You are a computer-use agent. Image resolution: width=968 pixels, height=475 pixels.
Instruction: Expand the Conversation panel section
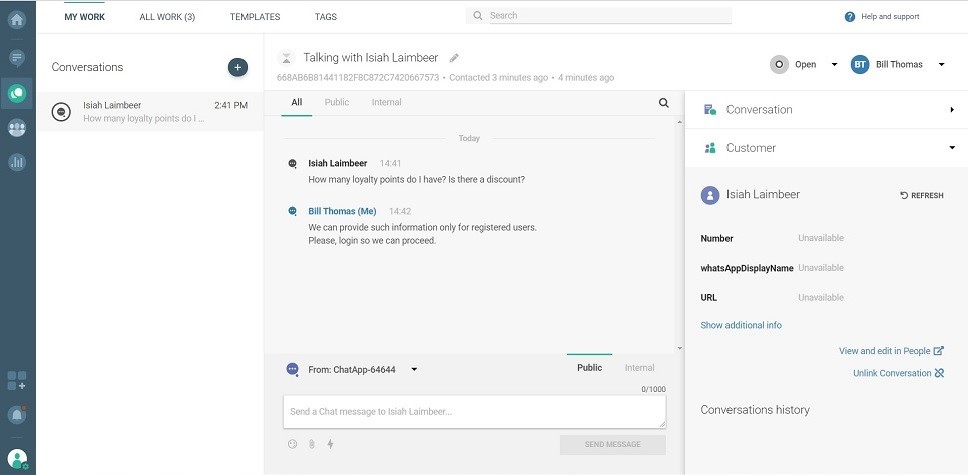(952, 110)
